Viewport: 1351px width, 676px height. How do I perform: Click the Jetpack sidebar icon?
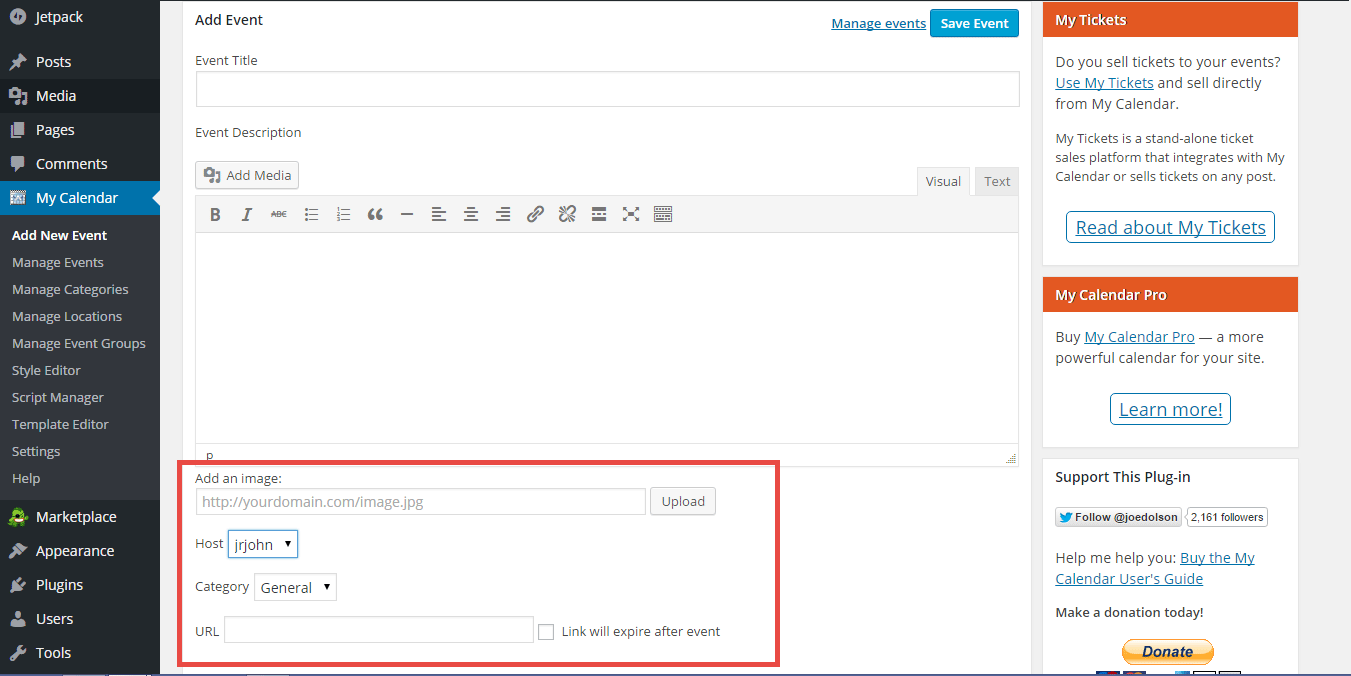coord(18,16)
